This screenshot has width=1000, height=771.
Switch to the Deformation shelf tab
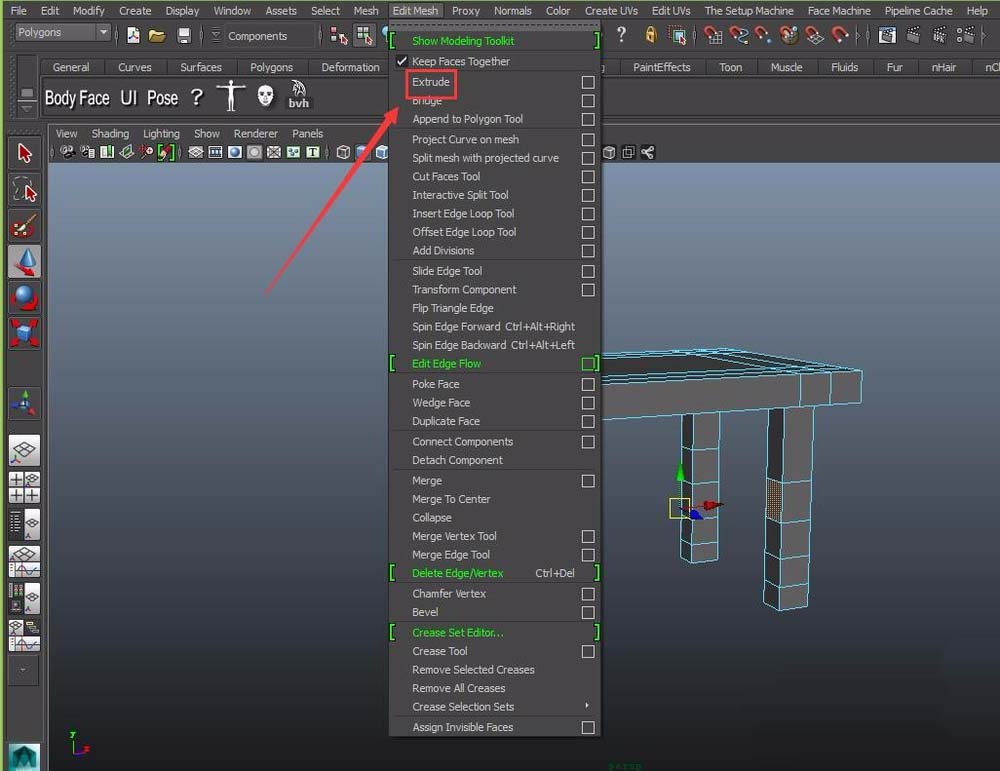pos(350,67)
